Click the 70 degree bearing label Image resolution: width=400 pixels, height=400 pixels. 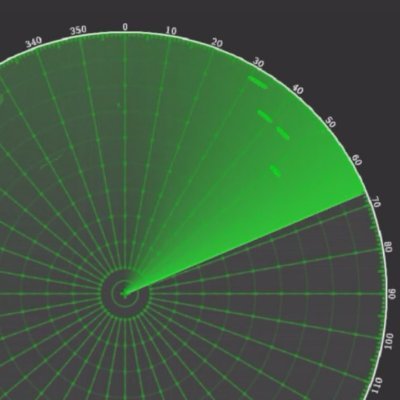click(376, 202)
